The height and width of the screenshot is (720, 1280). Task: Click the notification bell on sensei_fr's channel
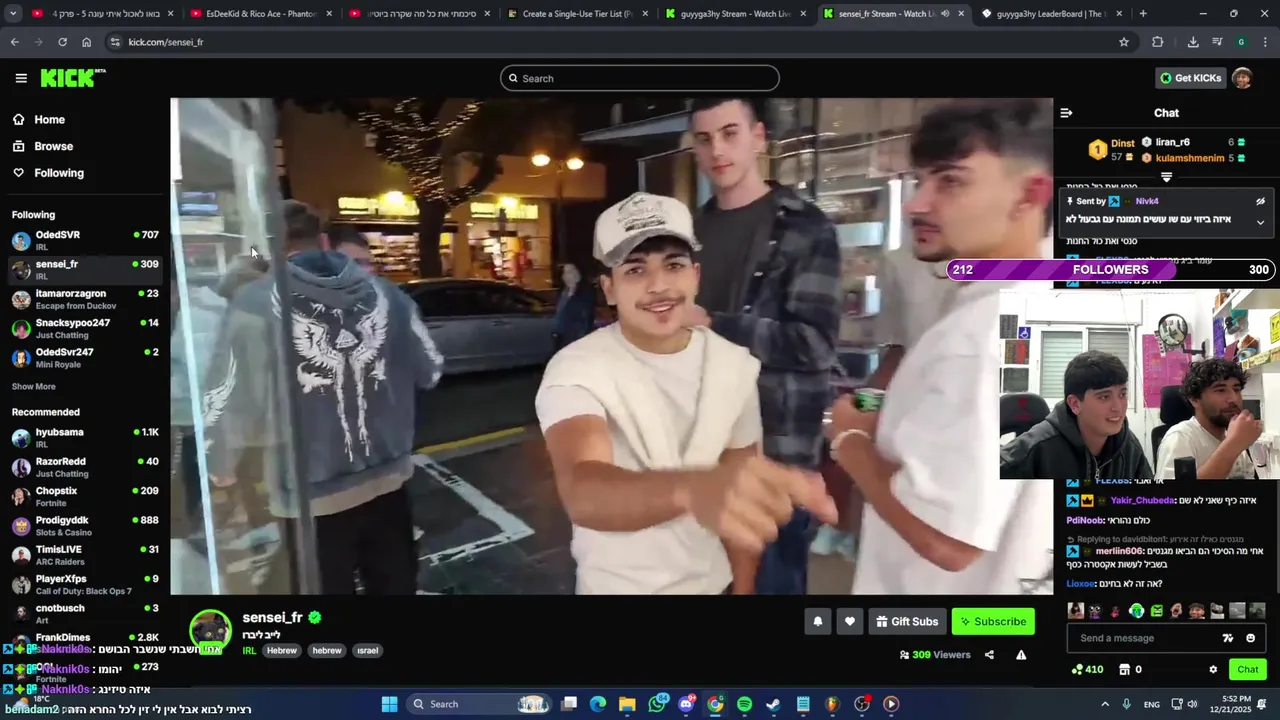coord(817,621)
